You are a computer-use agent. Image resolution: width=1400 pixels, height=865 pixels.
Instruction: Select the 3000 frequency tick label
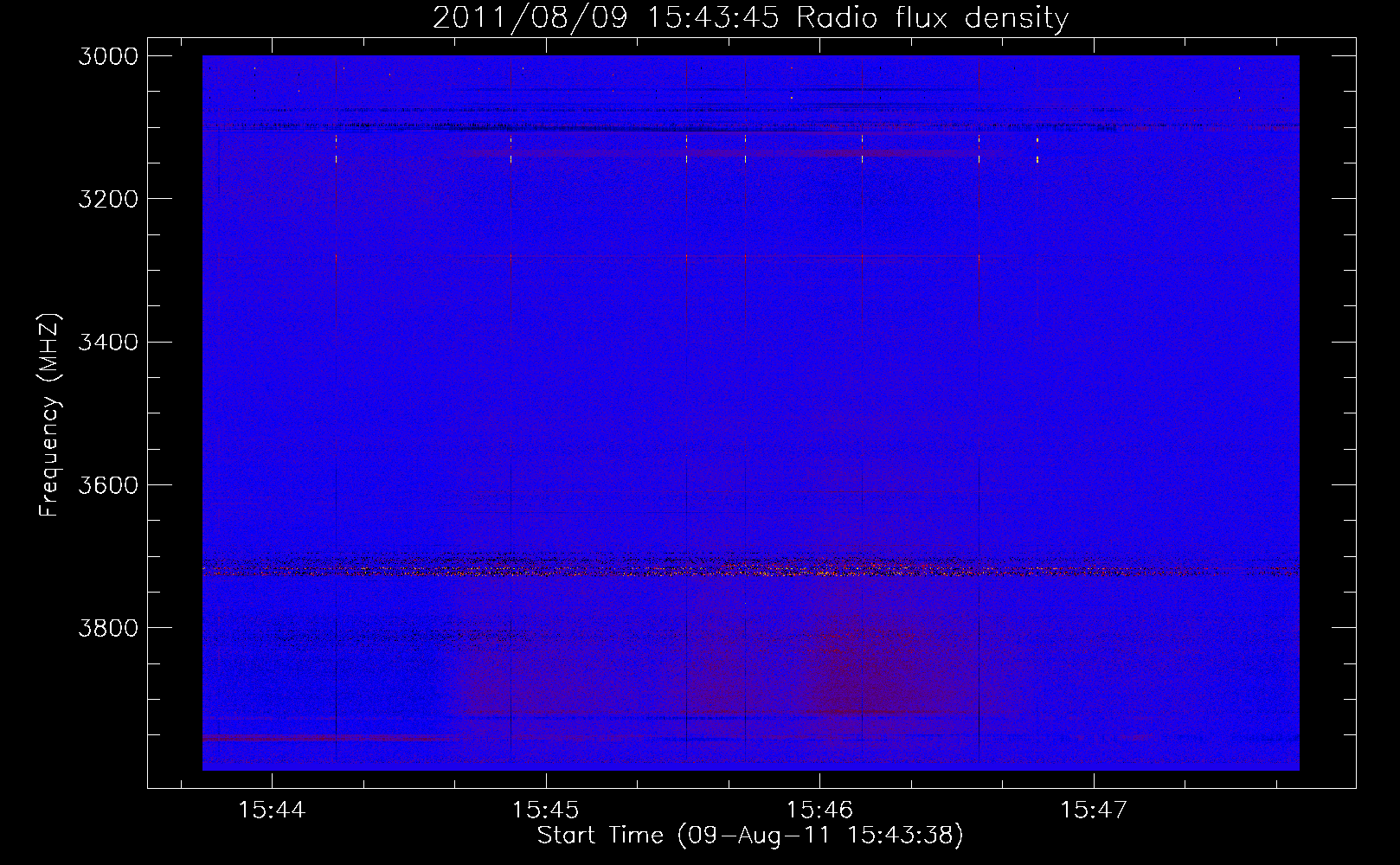(108, 56)
